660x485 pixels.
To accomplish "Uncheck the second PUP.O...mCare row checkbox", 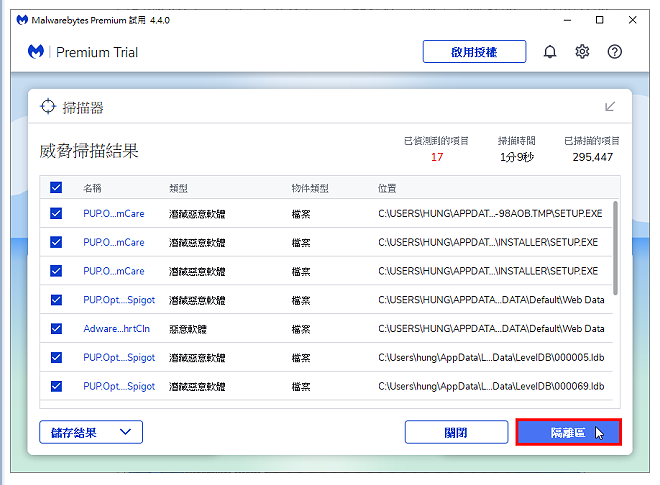I will coord(56,242).
